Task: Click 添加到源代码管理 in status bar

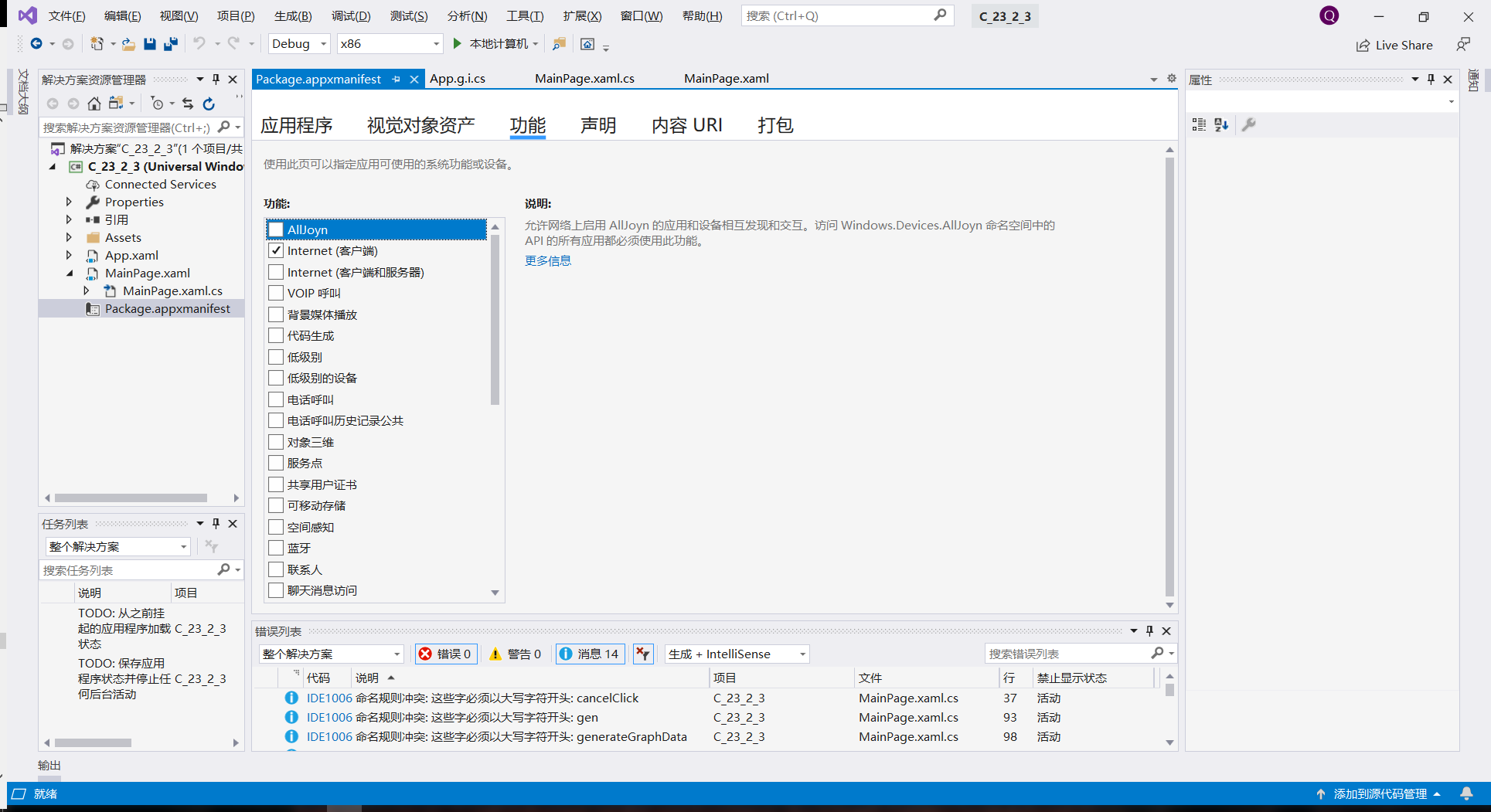Action: coord(1380,793)
